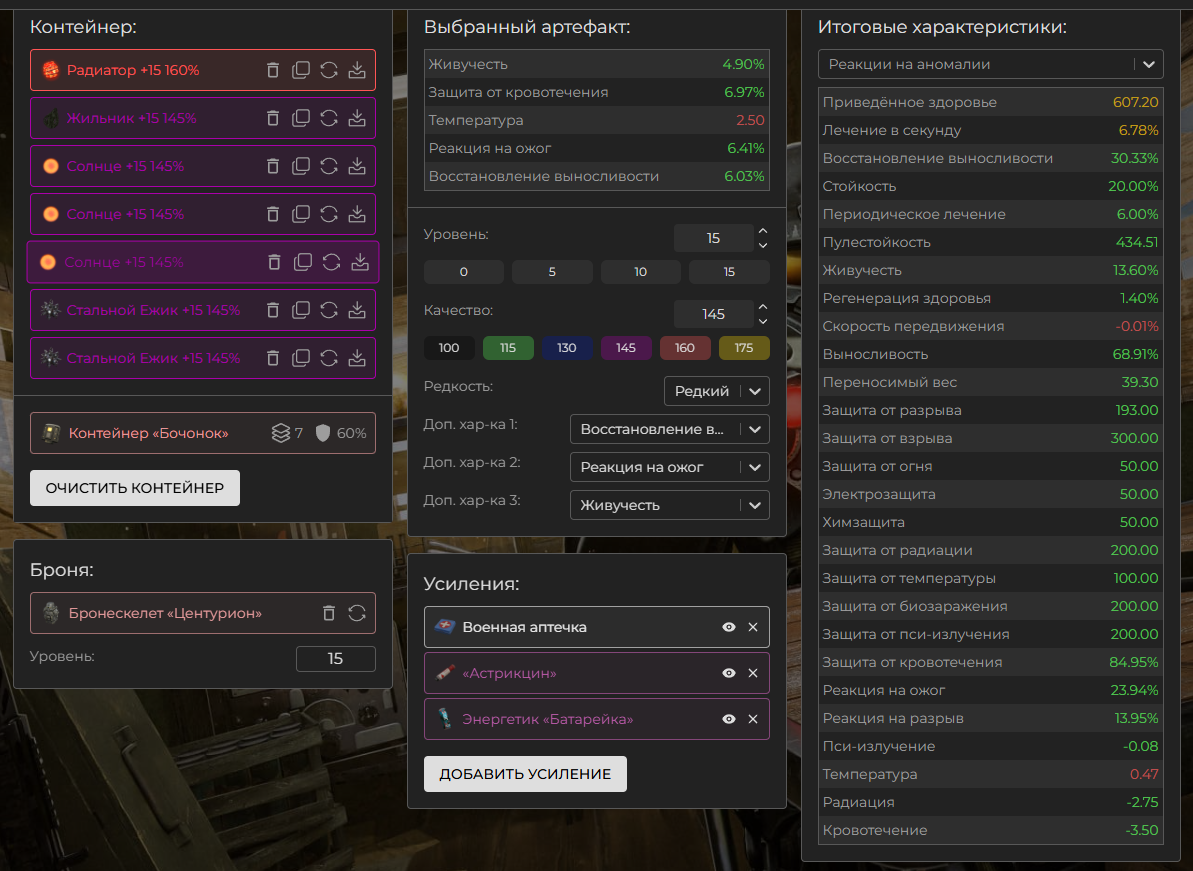The height and width of the screenshot is (871, 1193).
Task: Expand the Реакции на аномалии dropdown
Action: pos(990,64)
